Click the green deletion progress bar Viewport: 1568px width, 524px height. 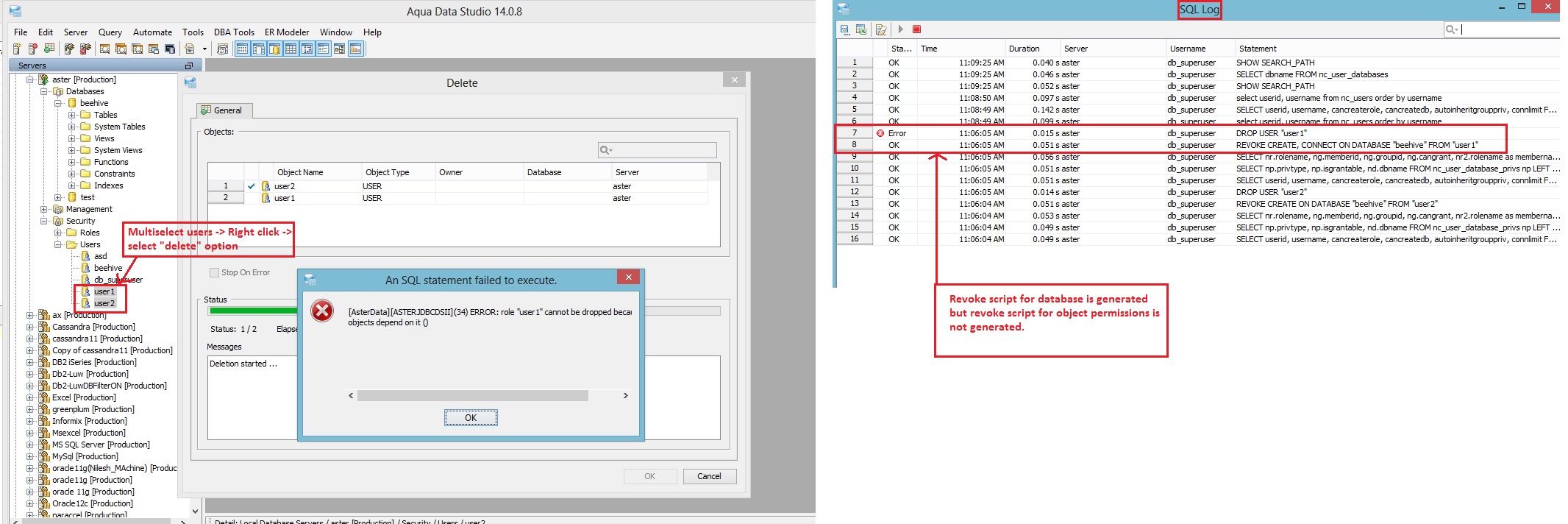click(254, 311)
